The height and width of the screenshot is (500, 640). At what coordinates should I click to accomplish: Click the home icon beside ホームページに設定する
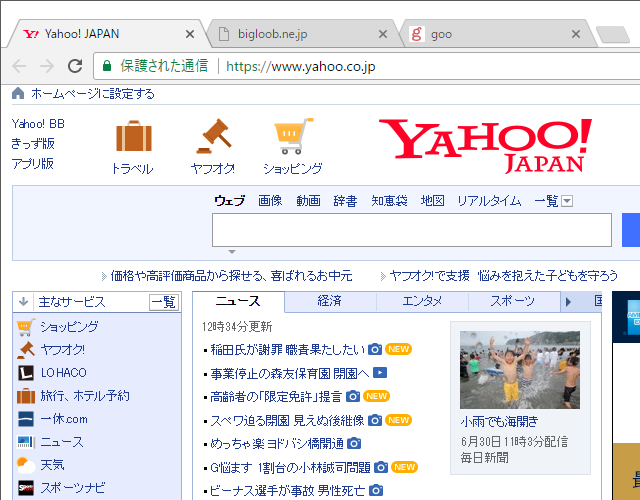click(x=18, y=93)
